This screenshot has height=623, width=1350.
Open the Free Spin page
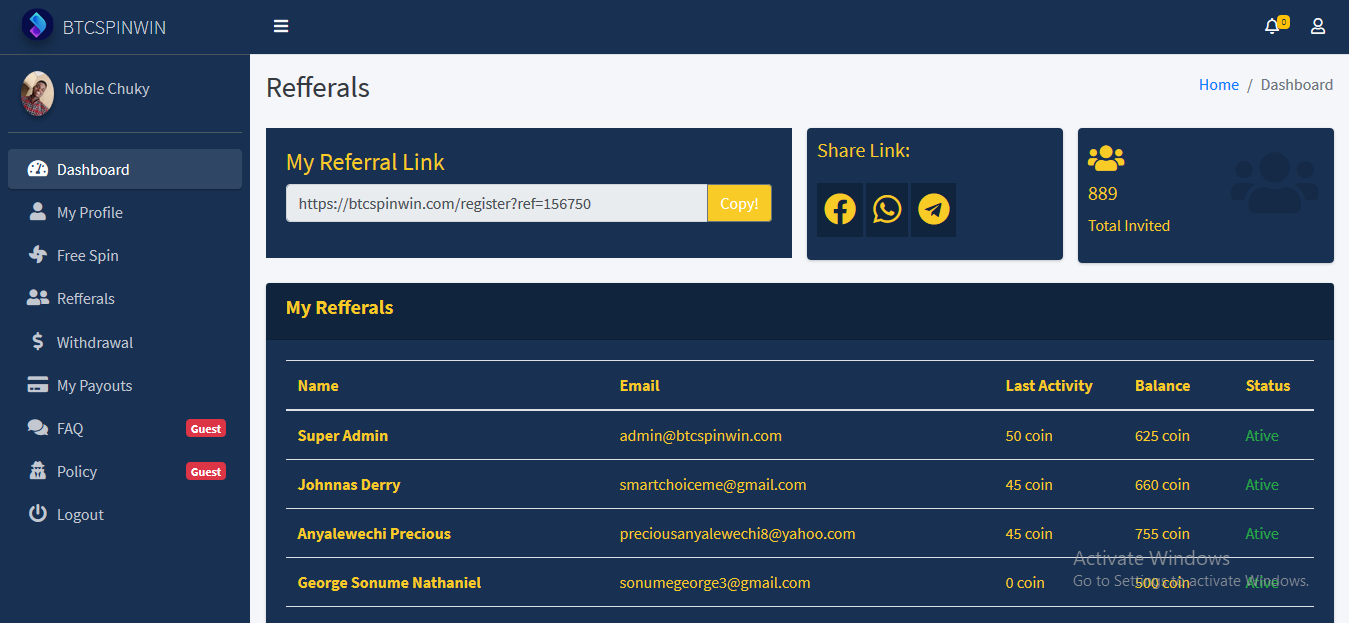pos(125,255)
